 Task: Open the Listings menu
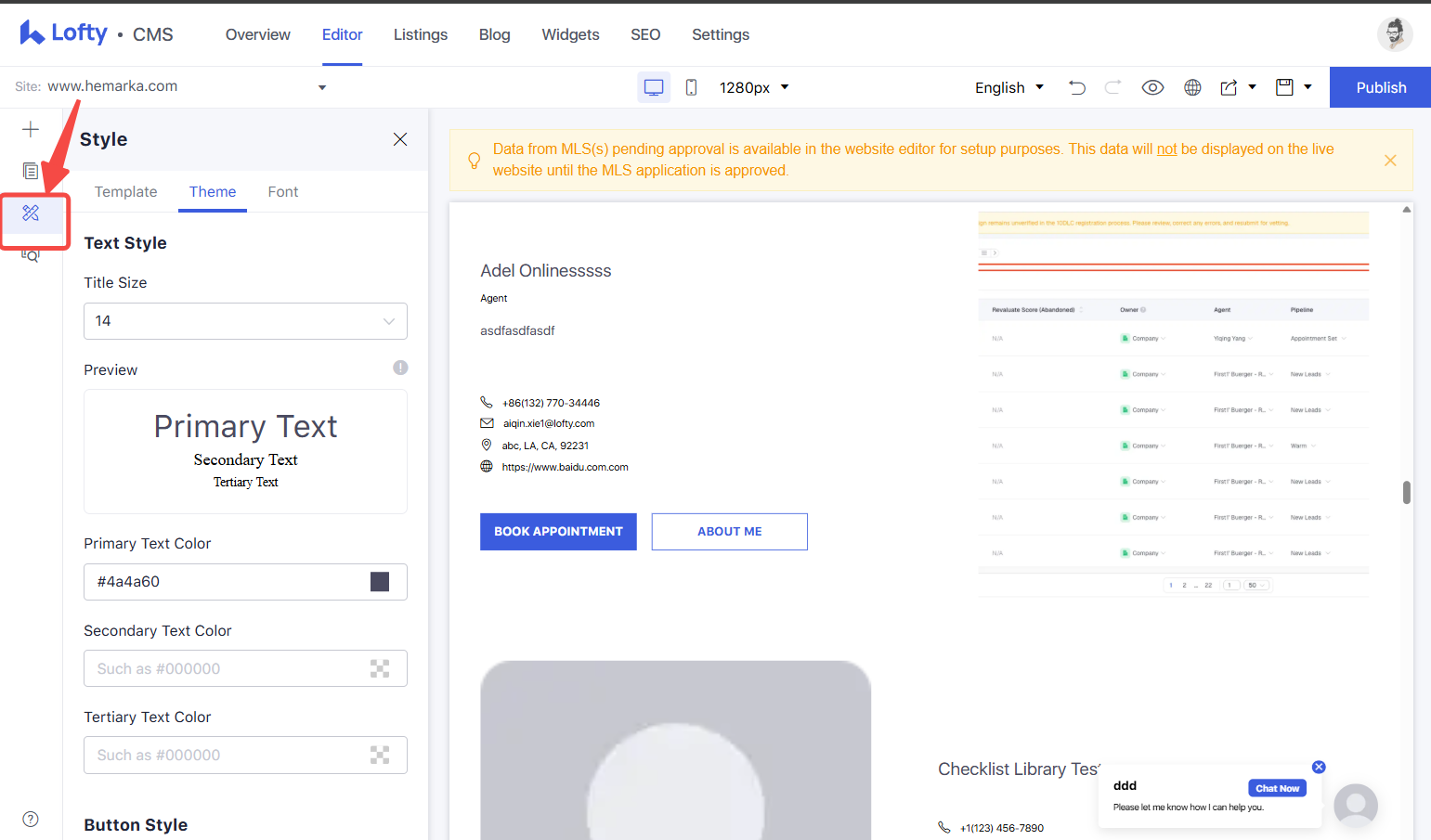[x=421, y=34]
